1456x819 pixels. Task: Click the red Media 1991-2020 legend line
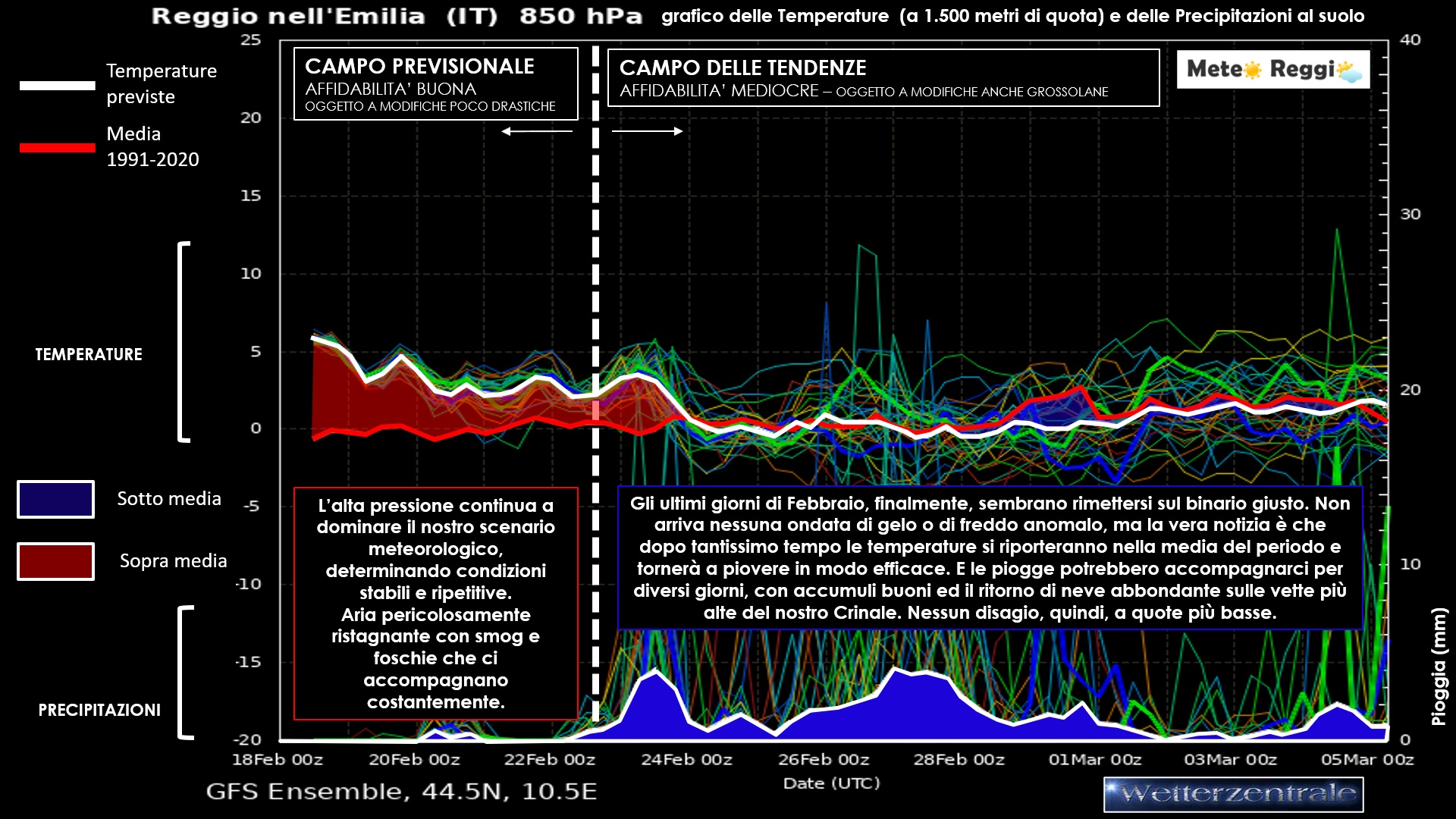58,147
